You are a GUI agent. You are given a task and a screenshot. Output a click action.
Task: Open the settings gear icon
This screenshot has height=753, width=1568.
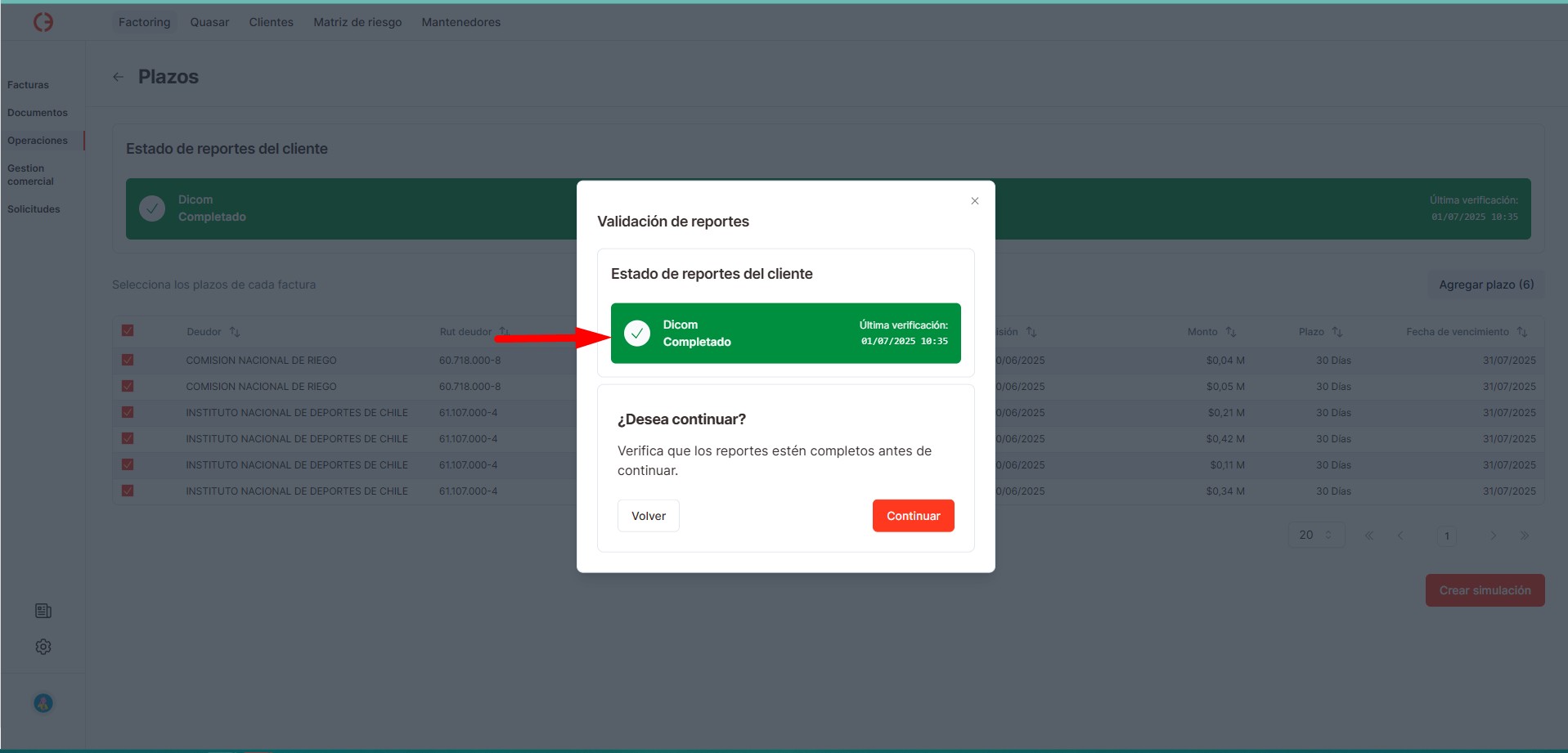[x=43, y=647]
